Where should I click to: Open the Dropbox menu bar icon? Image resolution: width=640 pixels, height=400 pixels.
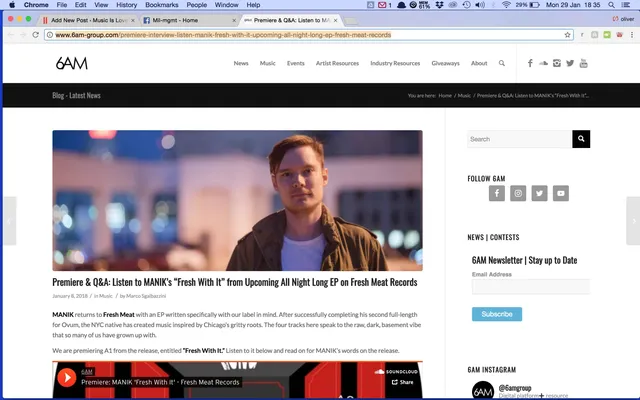click(439, 5)
